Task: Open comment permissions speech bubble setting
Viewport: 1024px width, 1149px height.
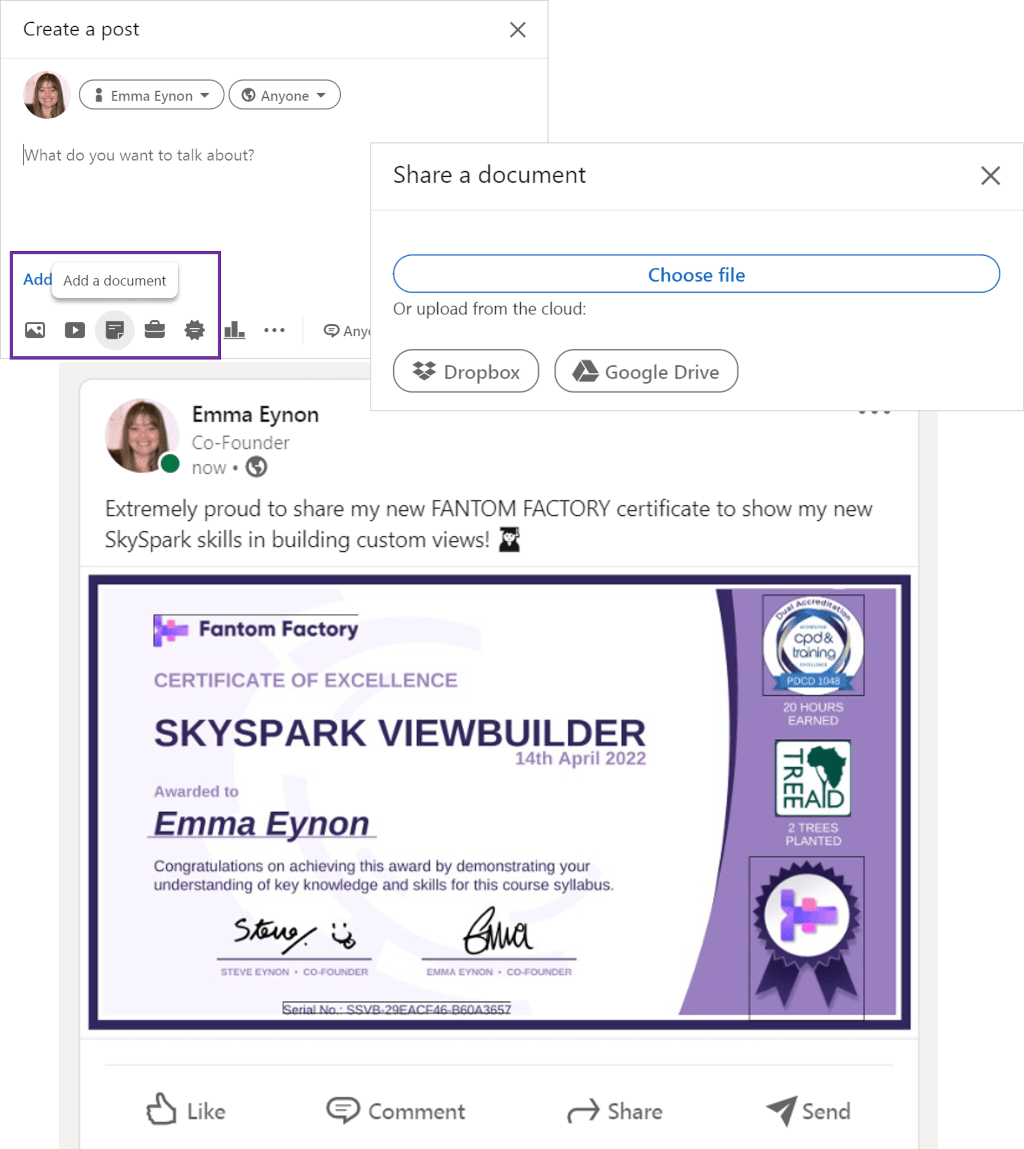Action: point(347,330)
